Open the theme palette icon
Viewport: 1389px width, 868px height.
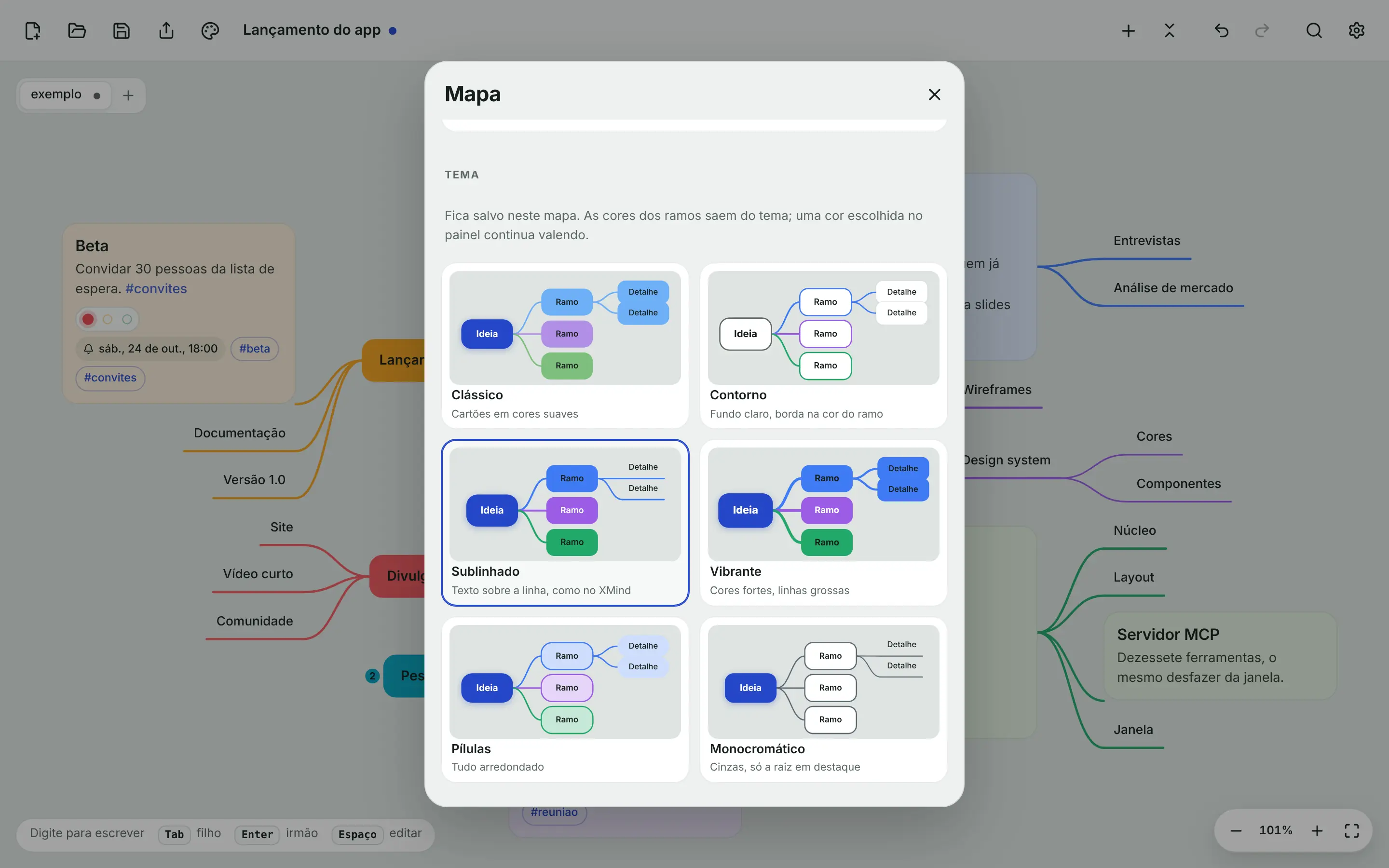click(210, 30)
